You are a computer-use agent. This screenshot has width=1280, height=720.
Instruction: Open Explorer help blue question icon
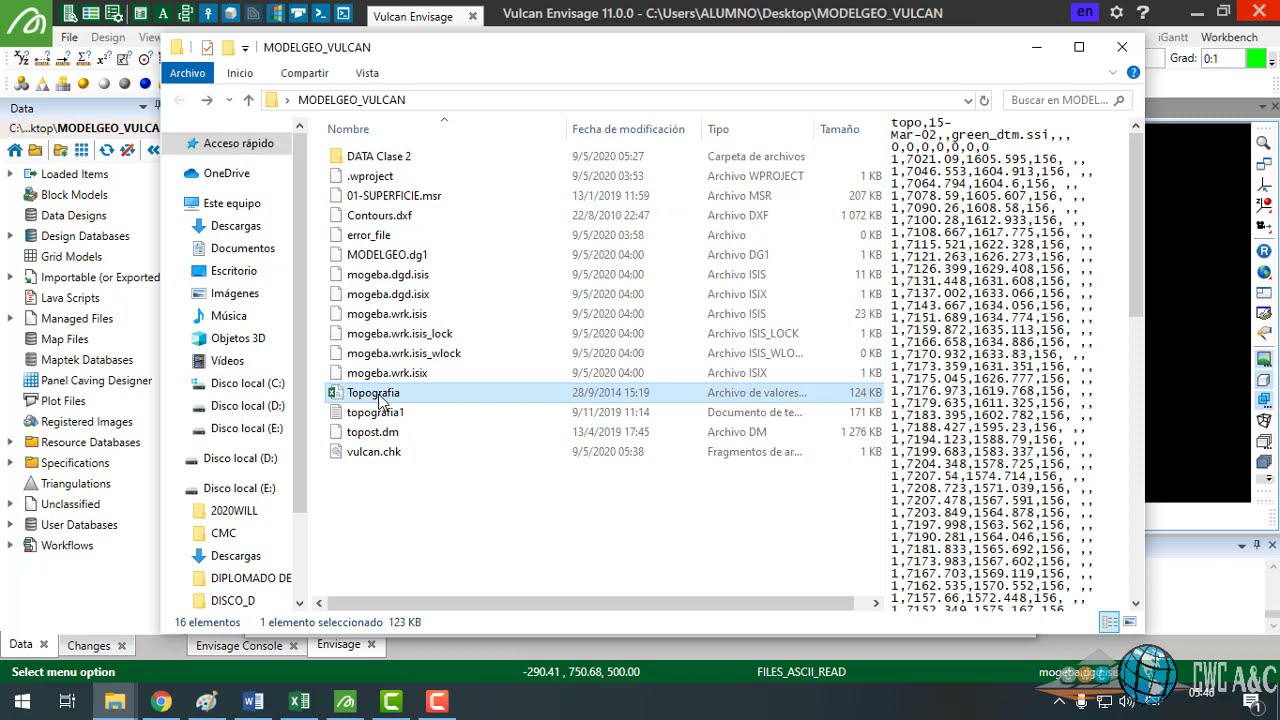tap(1133, 73)
